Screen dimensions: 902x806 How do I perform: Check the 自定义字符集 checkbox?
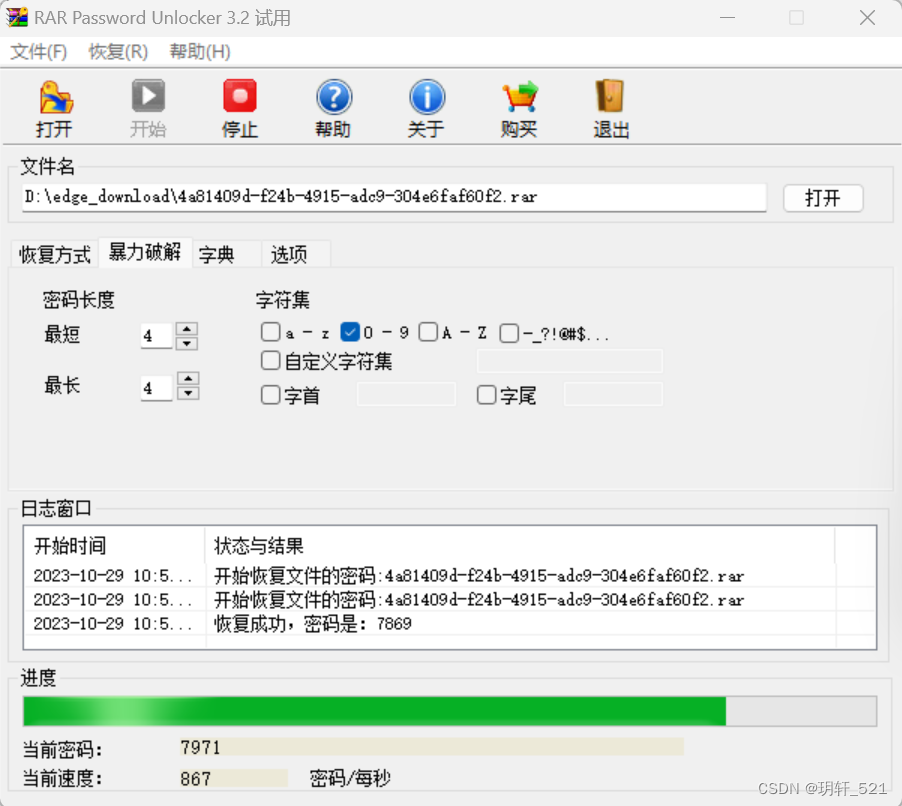pos(270,361)
